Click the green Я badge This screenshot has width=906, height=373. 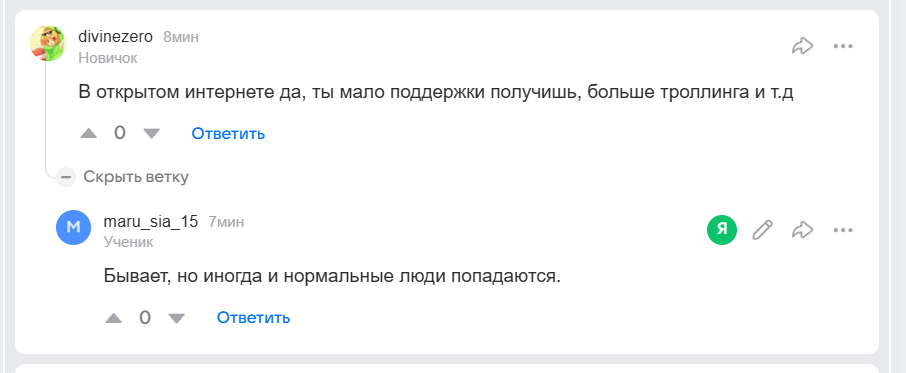(722, 229)
